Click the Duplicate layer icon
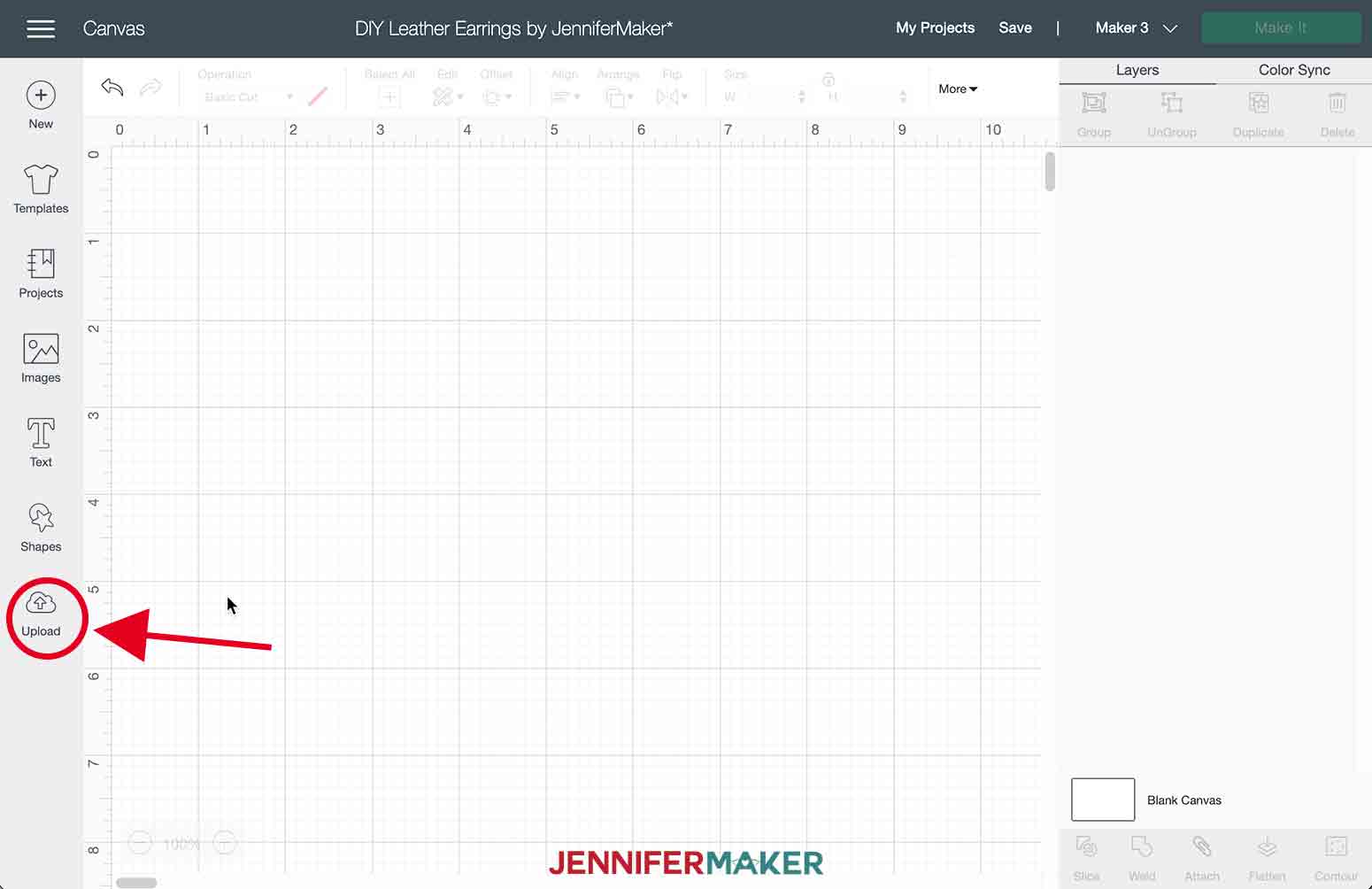Screen dimensions: 1372x889 tap(1259, 104)
